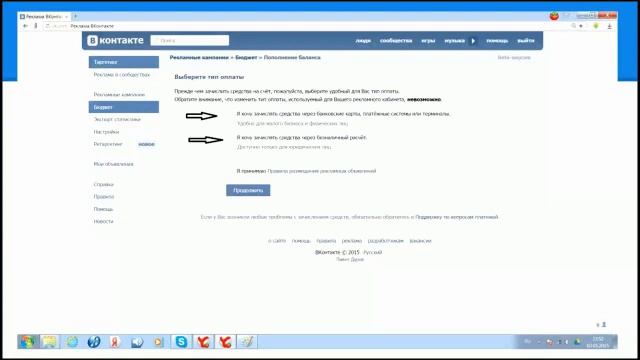Open сообщества in the header
This screenshot has height=360, width=640.
[396, 41]
